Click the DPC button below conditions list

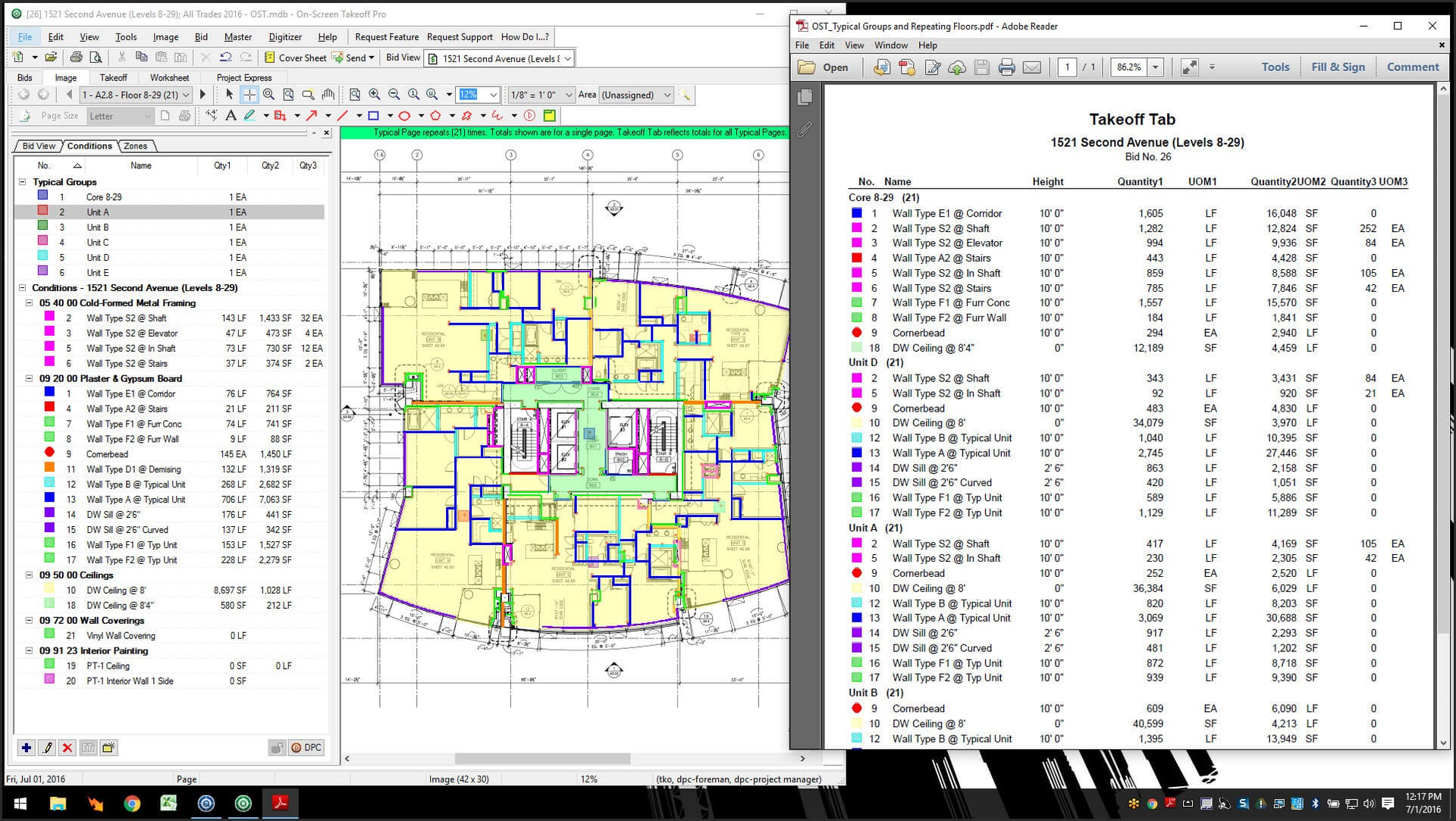(306, 747)
